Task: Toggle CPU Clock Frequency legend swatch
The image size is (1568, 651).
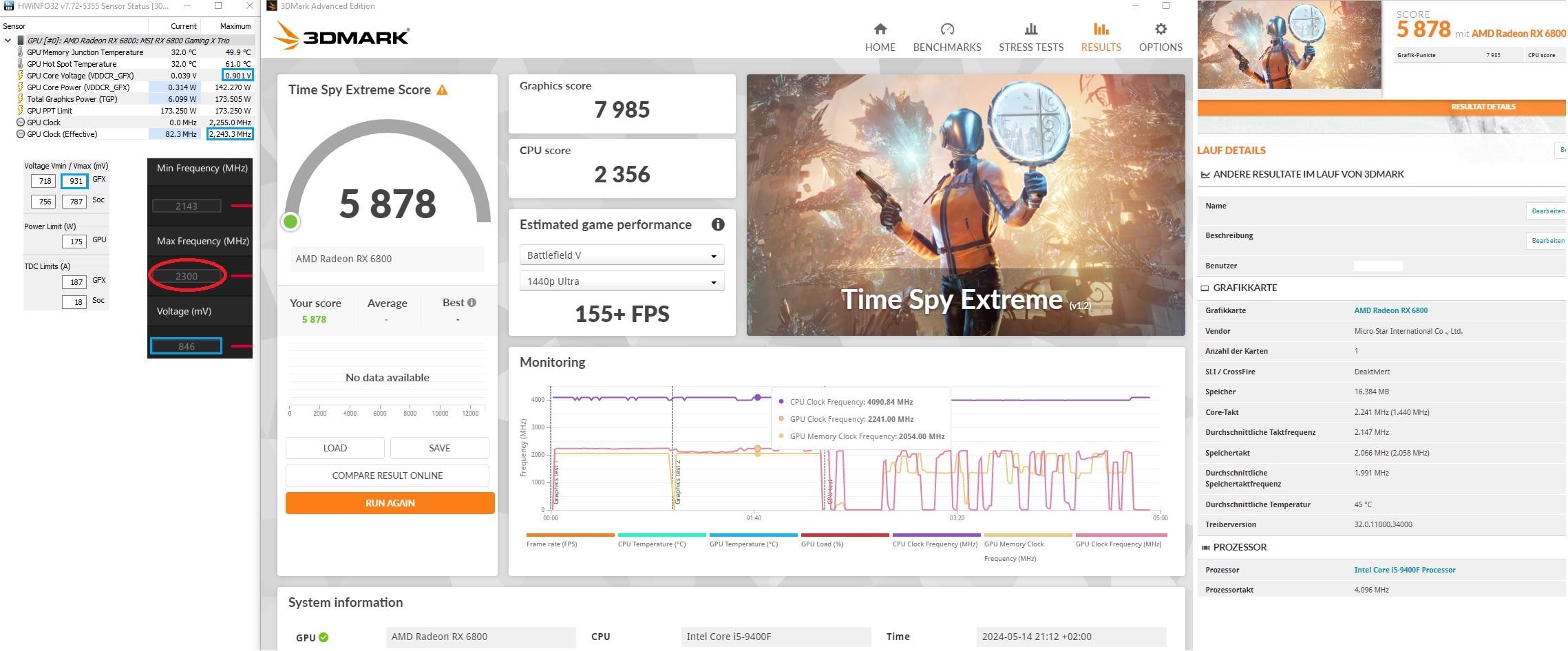Action: pos(936,535)
